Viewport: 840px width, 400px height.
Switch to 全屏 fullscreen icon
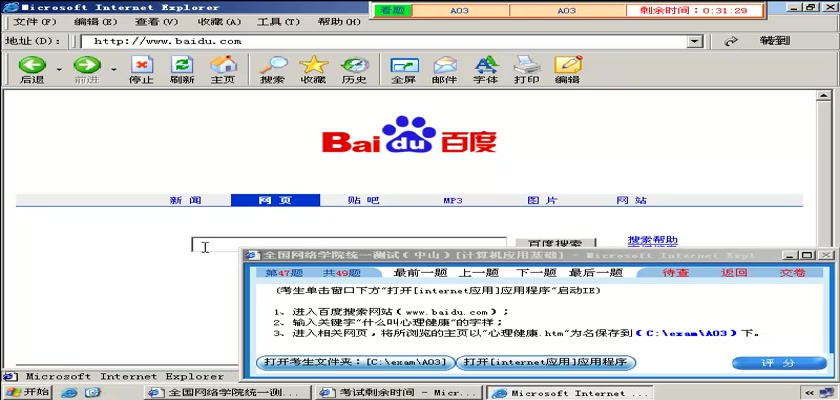(404, 70)
